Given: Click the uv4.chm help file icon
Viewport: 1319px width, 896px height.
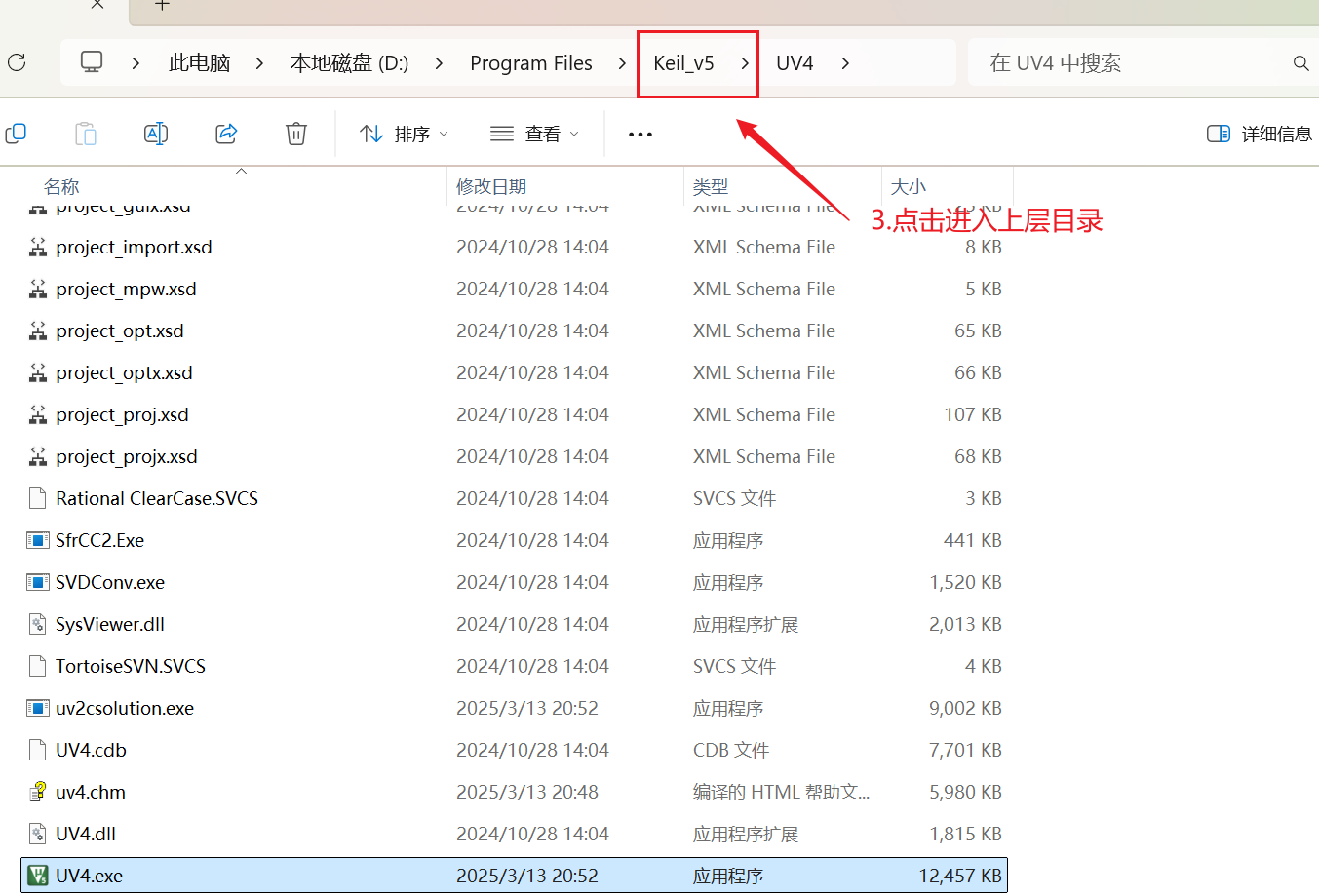Looking at the screenshot, I should click(38, 792).
